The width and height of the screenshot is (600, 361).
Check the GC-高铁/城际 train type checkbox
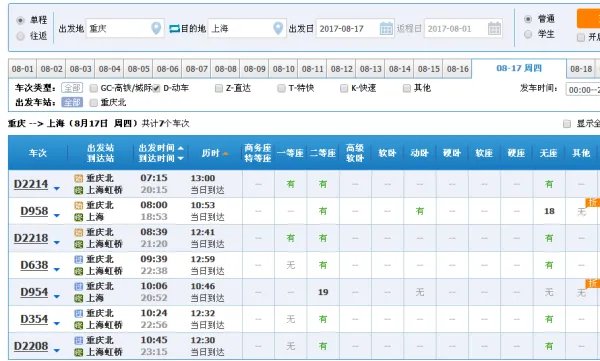[94, 88]
